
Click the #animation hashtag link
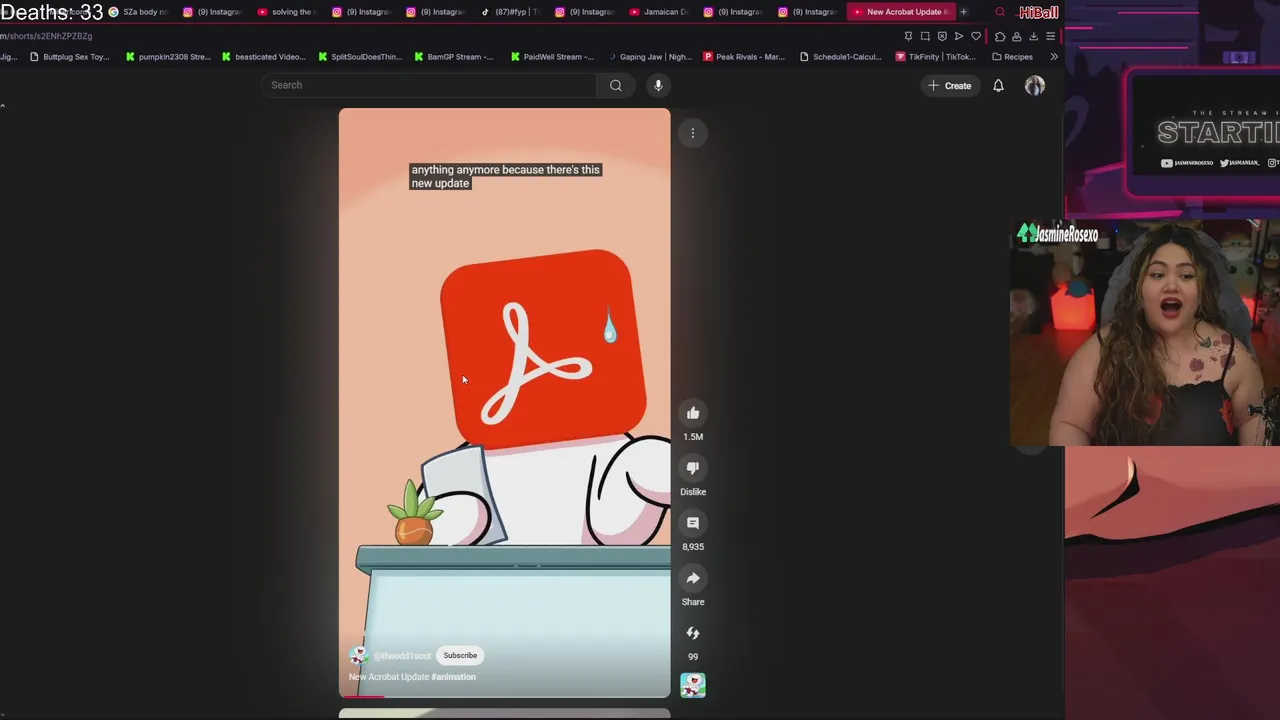[454, 677]
